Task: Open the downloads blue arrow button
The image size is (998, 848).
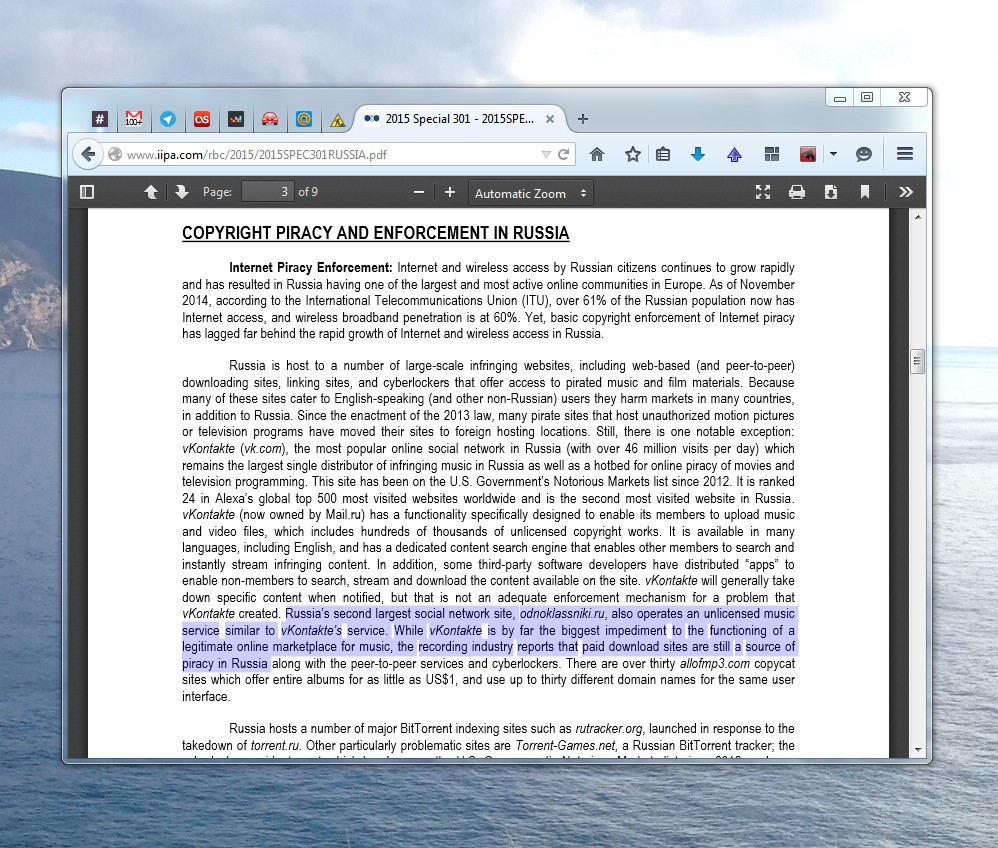Action: coord(698,154)
